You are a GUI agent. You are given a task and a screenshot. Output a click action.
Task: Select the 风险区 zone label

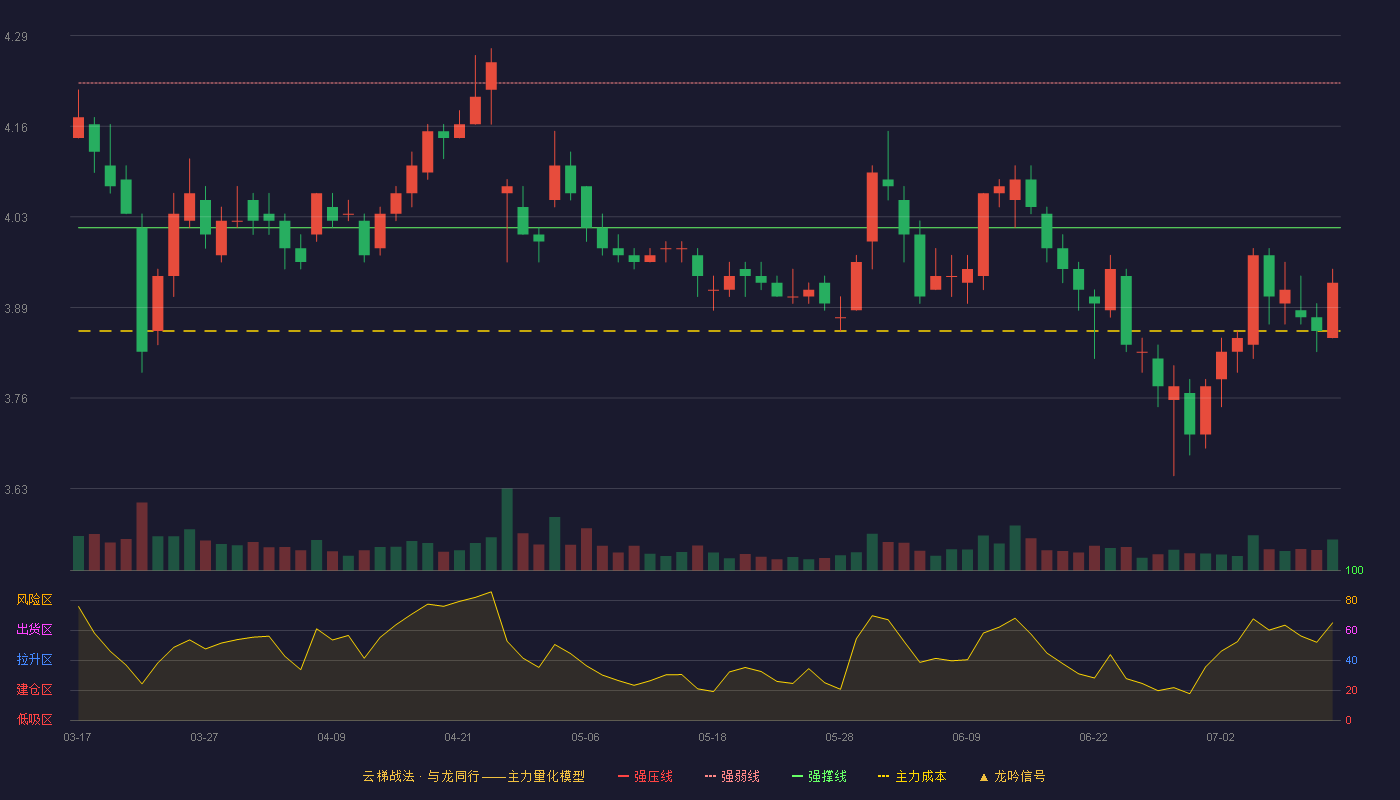(x=34, y=600)
